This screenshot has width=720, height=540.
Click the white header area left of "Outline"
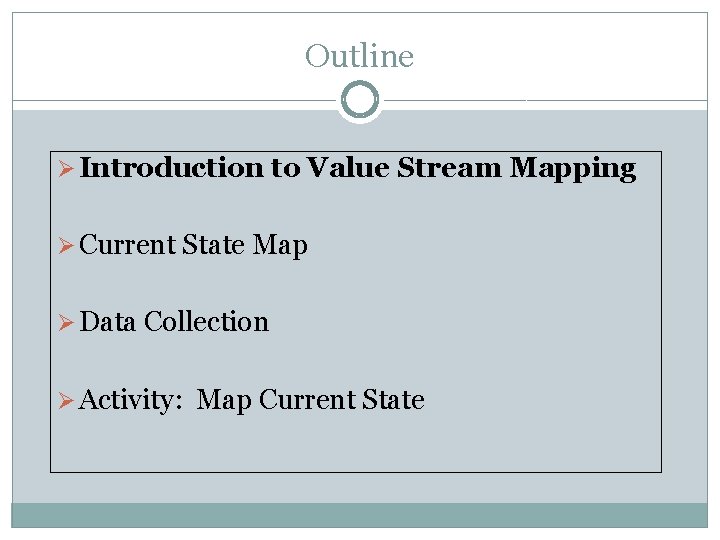pos(150,56)
